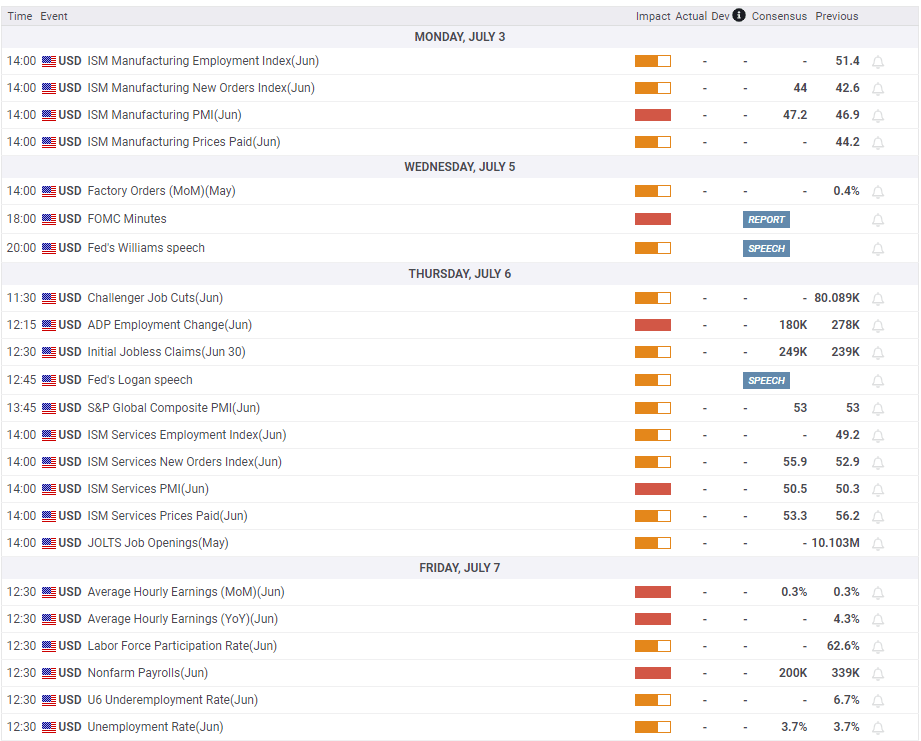Click previous value 80.089K for Challenger Job Cuts

tap(836, 298)
